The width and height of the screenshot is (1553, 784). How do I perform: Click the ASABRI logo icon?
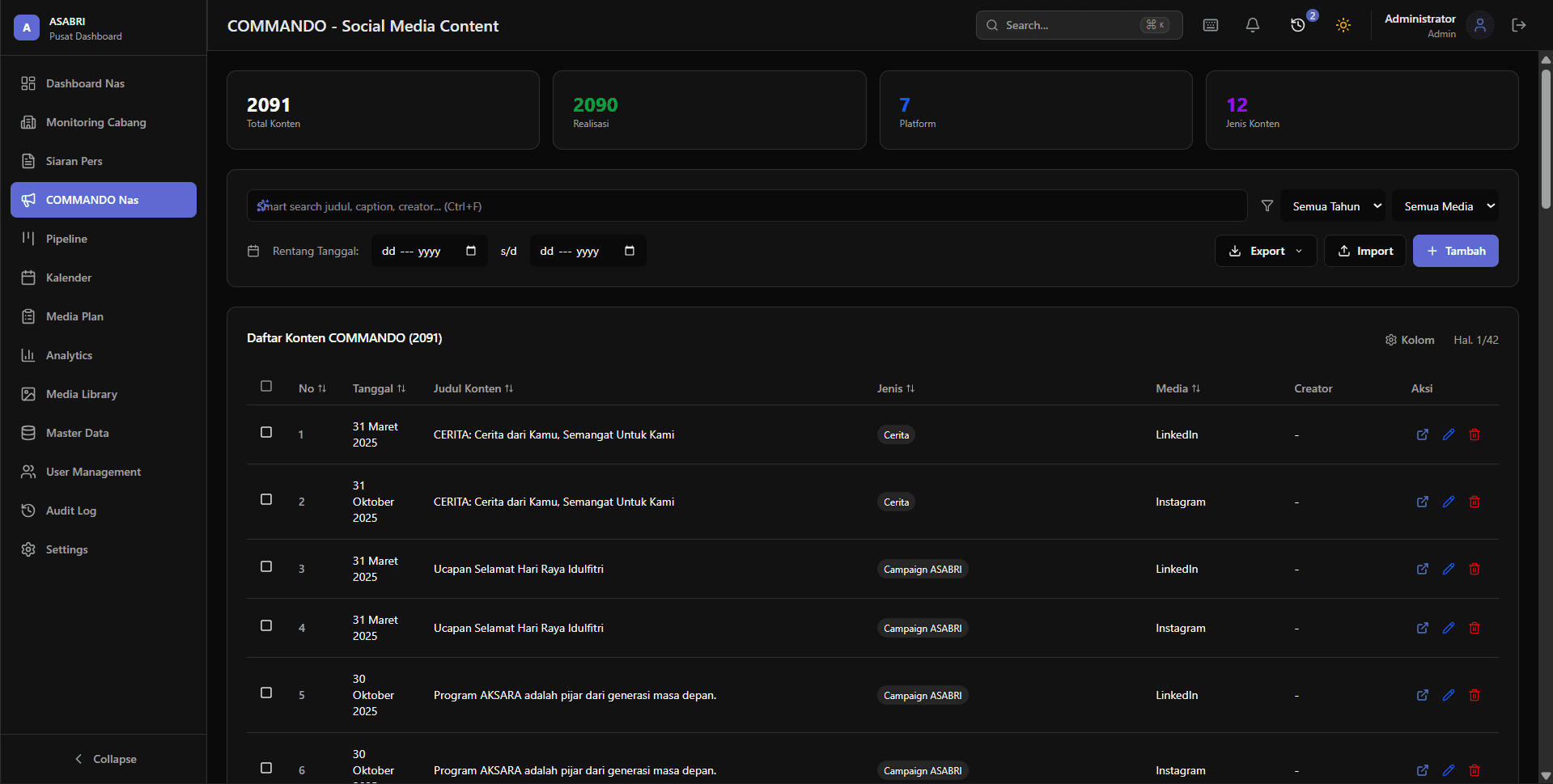point(27,28)
